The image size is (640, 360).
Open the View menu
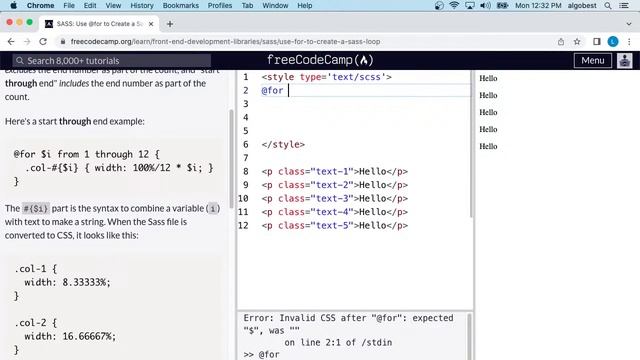pos(113,5)
